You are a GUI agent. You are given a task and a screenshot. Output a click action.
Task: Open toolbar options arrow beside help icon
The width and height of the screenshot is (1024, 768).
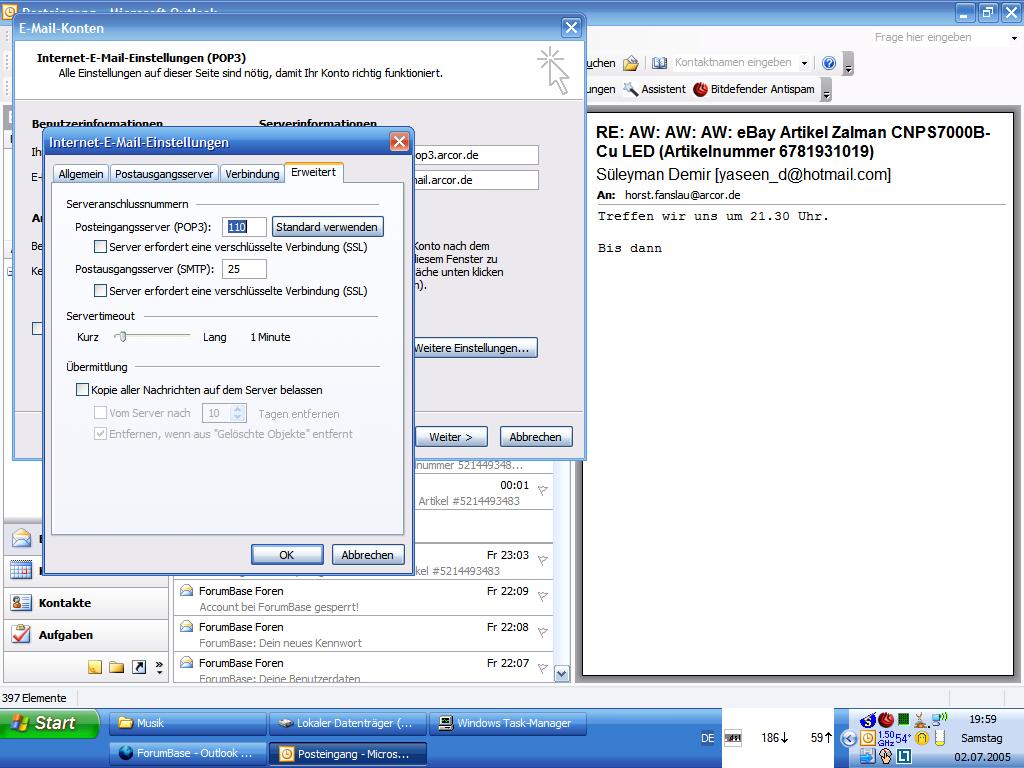pos(848,64)
